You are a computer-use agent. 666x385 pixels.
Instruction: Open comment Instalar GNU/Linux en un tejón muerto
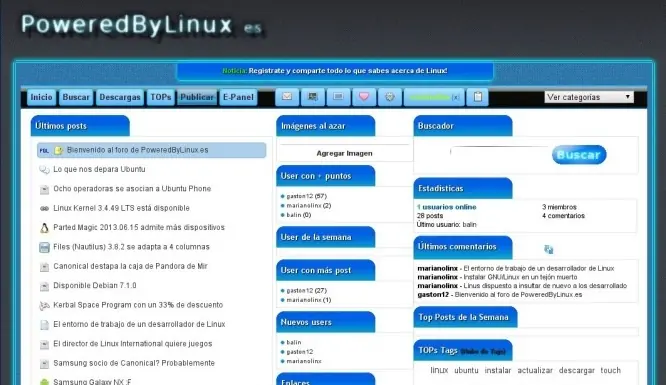click(520, 277)
